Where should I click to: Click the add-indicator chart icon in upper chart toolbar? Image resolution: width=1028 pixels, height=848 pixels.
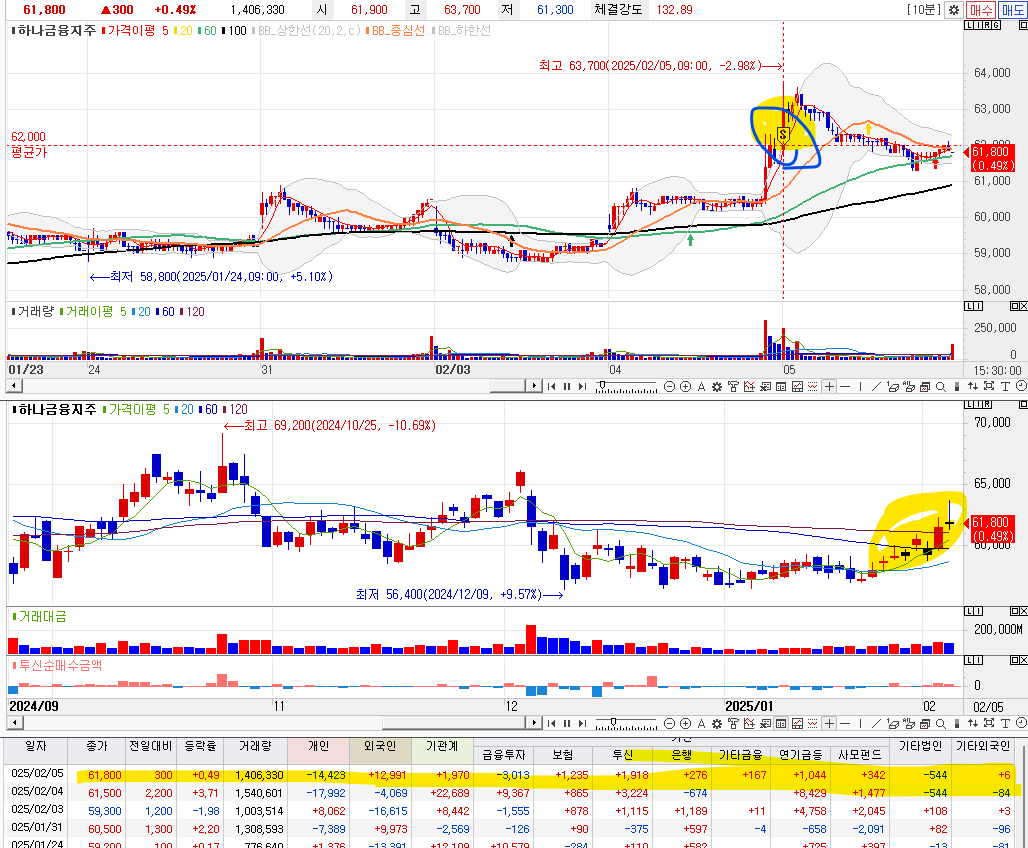[749, 387]
